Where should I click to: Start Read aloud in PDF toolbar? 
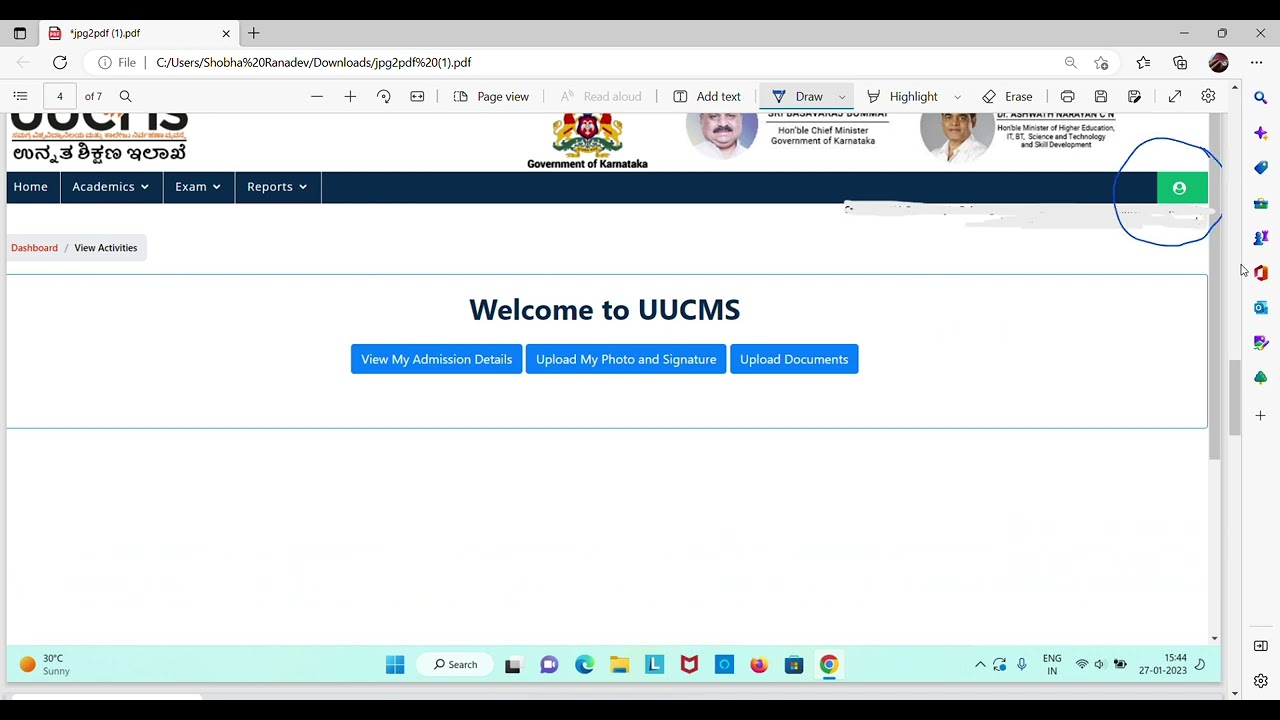tap(600, 96)
